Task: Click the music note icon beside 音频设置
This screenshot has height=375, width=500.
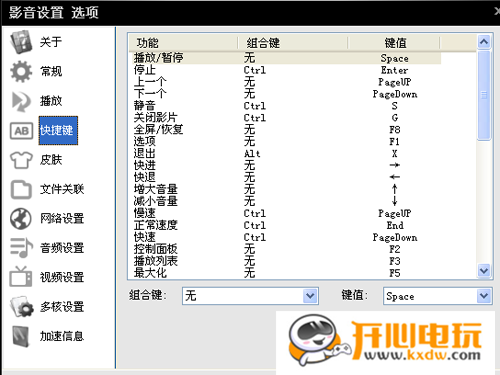Action: tap(21, 248)
